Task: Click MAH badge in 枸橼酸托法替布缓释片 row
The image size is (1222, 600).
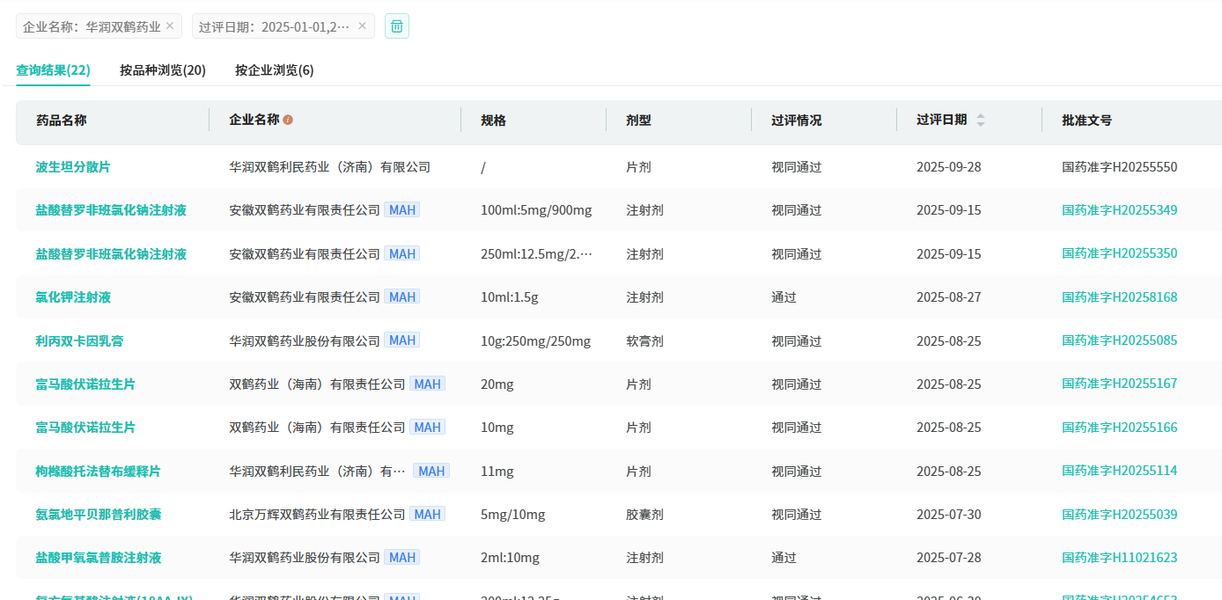Action: coord(431,471)
